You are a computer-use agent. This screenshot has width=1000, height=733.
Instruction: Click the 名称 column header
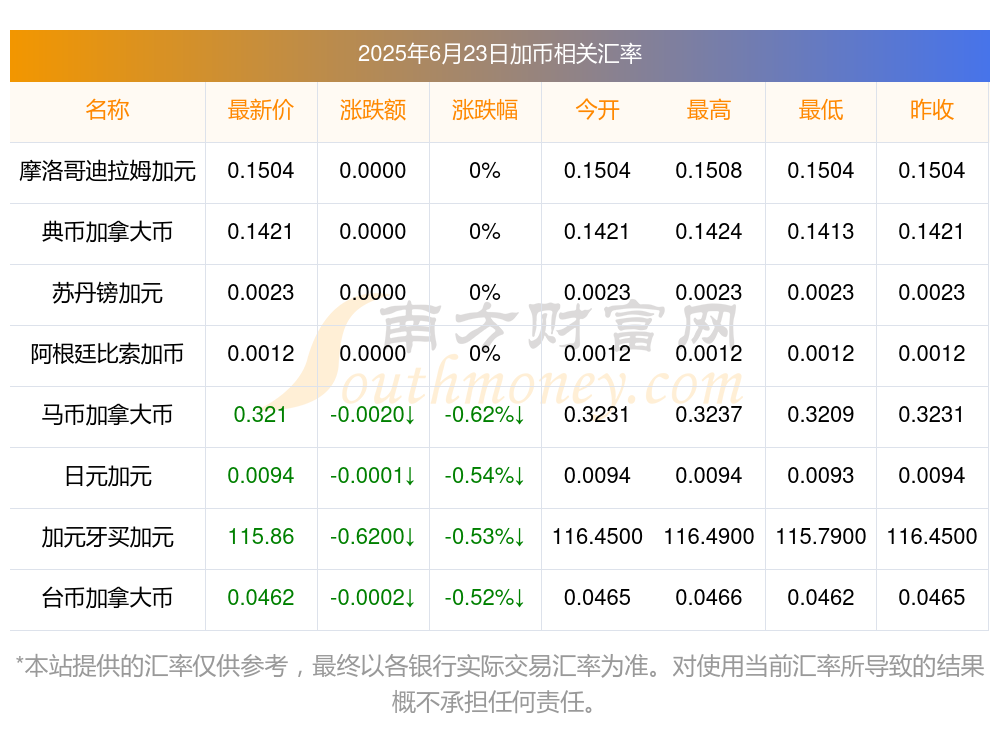coord(107,110)
